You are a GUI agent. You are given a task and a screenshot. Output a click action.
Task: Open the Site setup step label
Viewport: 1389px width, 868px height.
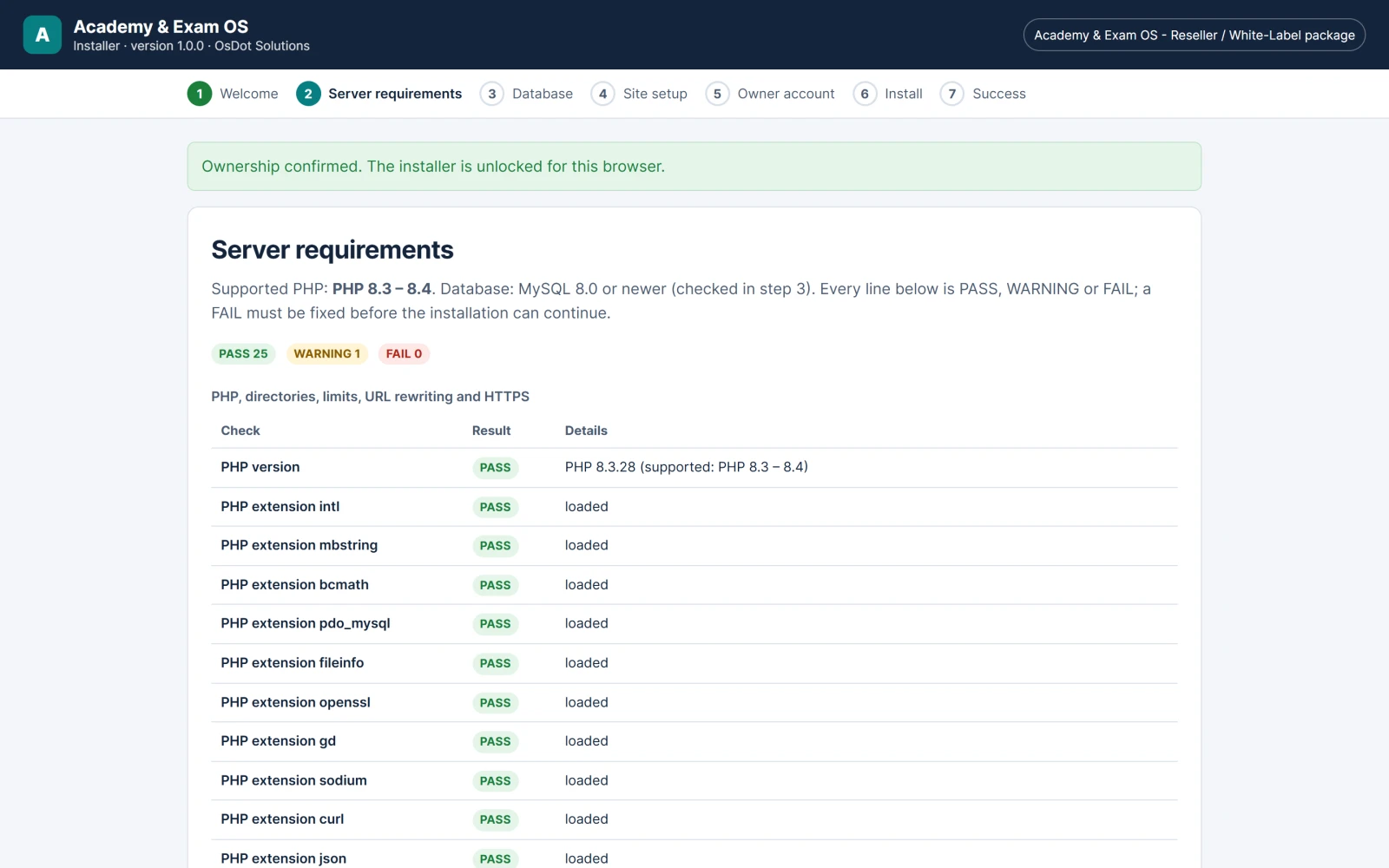point(655,94)
